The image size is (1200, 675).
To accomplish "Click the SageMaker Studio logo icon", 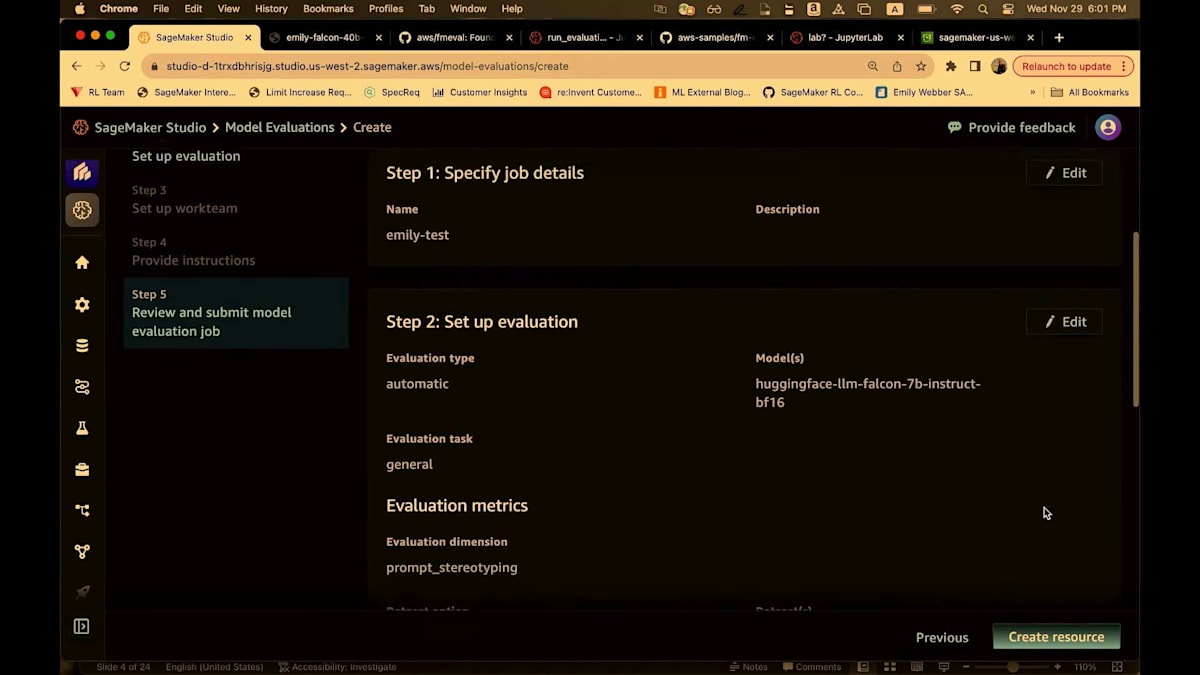I will pos(80,127).
